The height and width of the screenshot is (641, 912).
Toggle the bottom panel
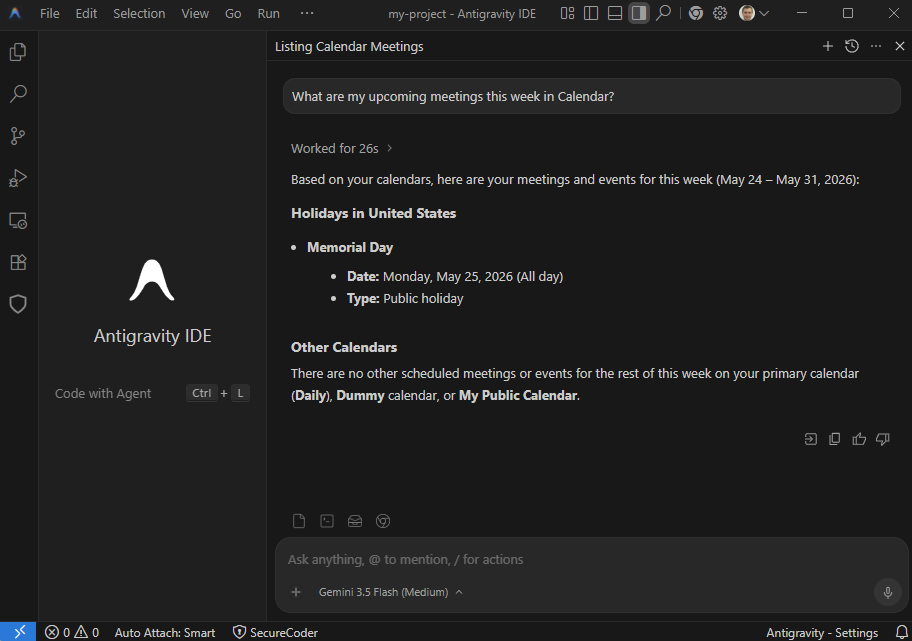(615, 13)
